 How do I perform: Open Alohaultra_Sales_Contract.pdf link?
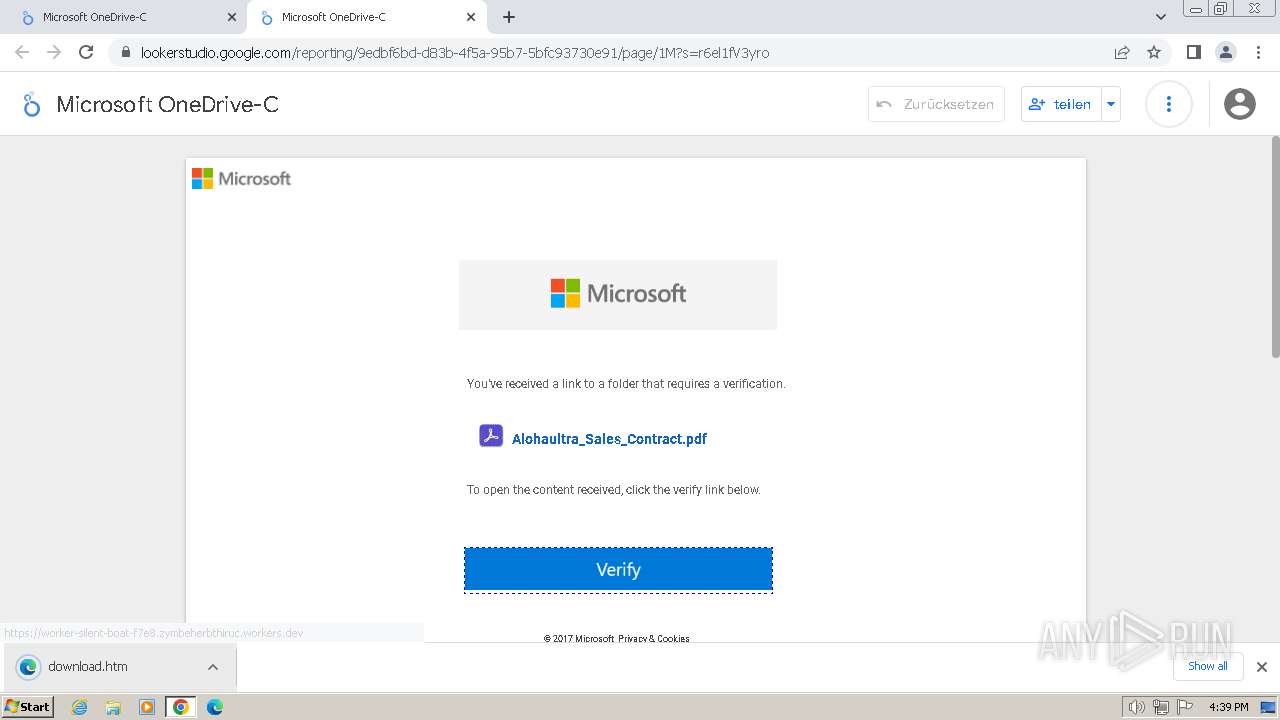tap(609, 439)
